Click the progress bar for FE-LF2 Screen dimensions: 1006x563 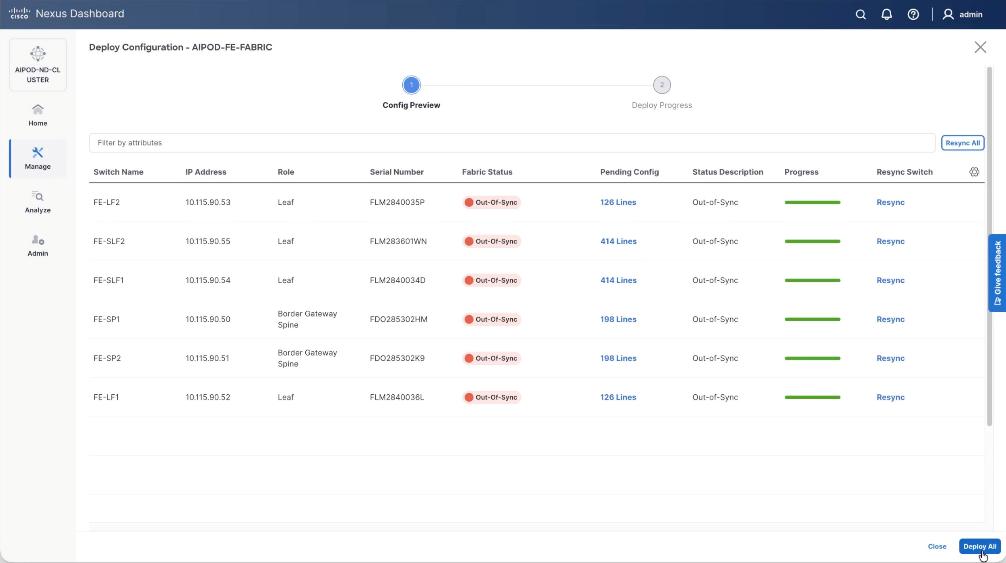812,203
